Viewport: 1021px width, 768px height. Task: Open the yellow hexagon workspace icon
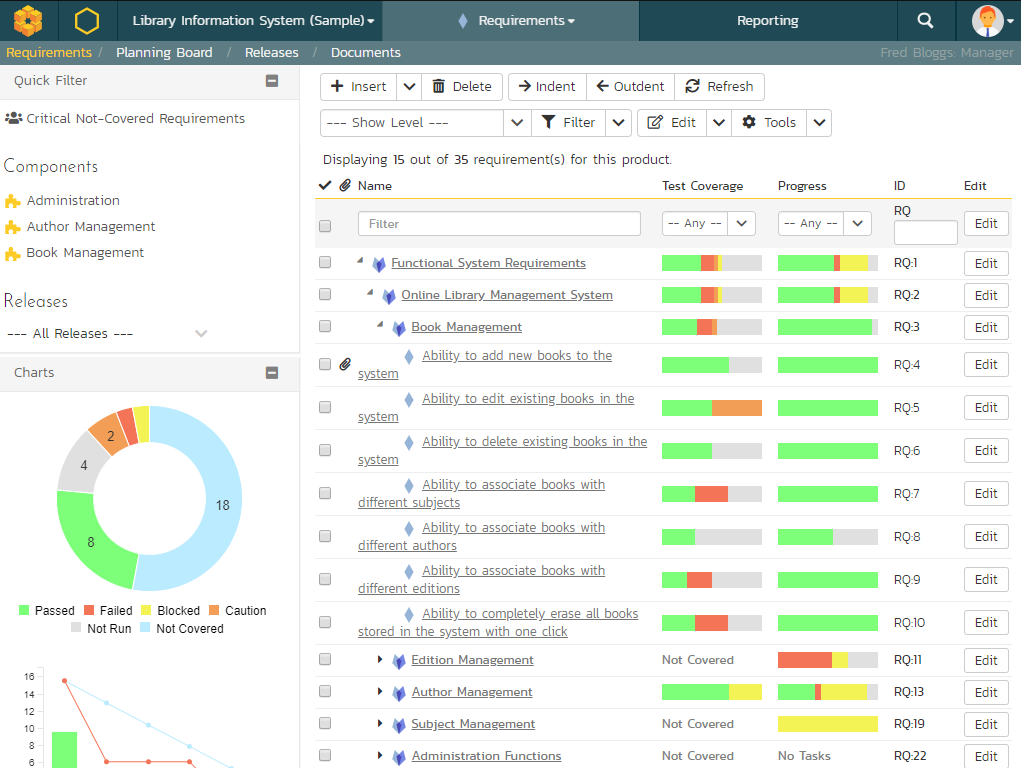tap(87, 20)
